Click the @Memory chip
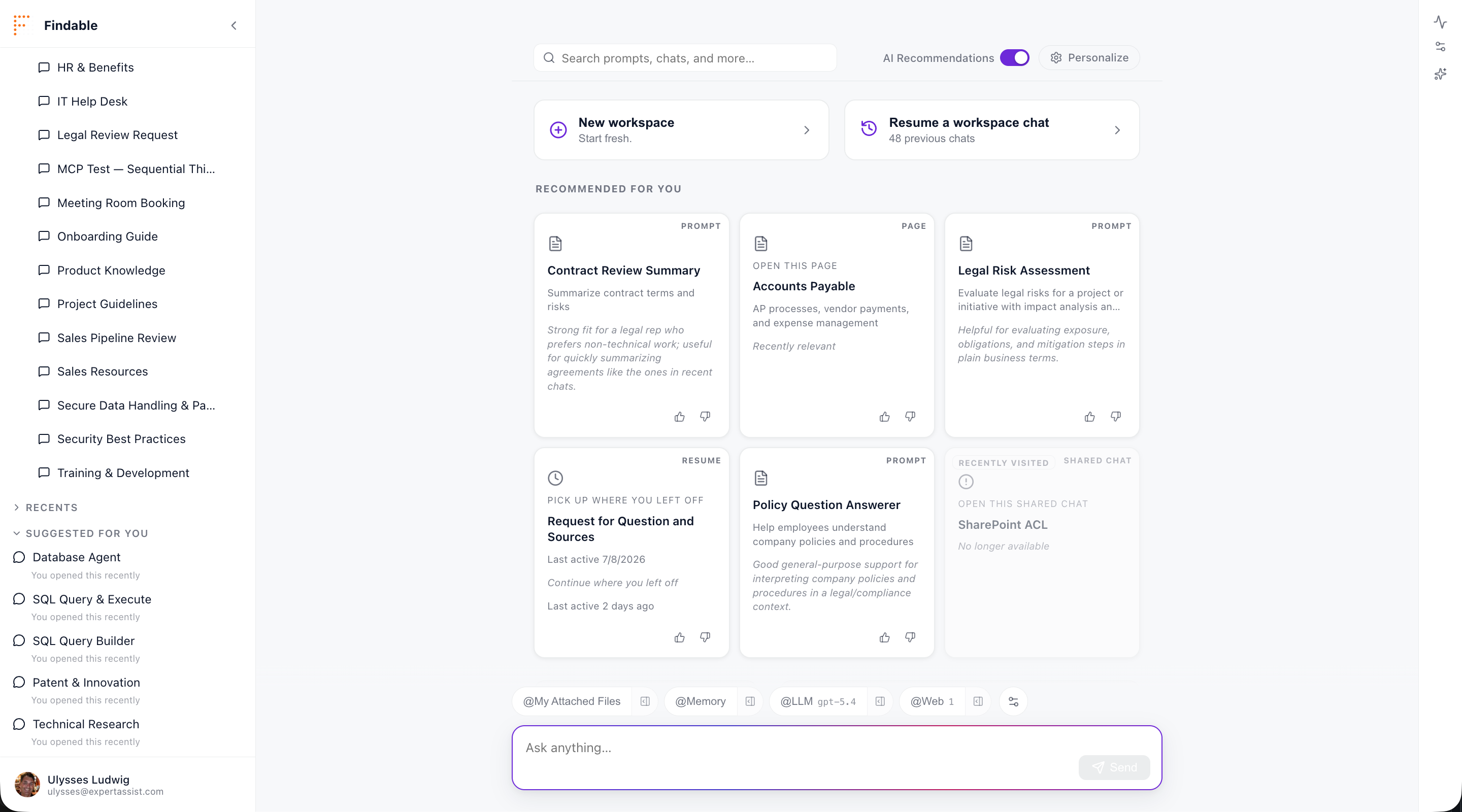Screen dimensions: 1462x812 701,701
